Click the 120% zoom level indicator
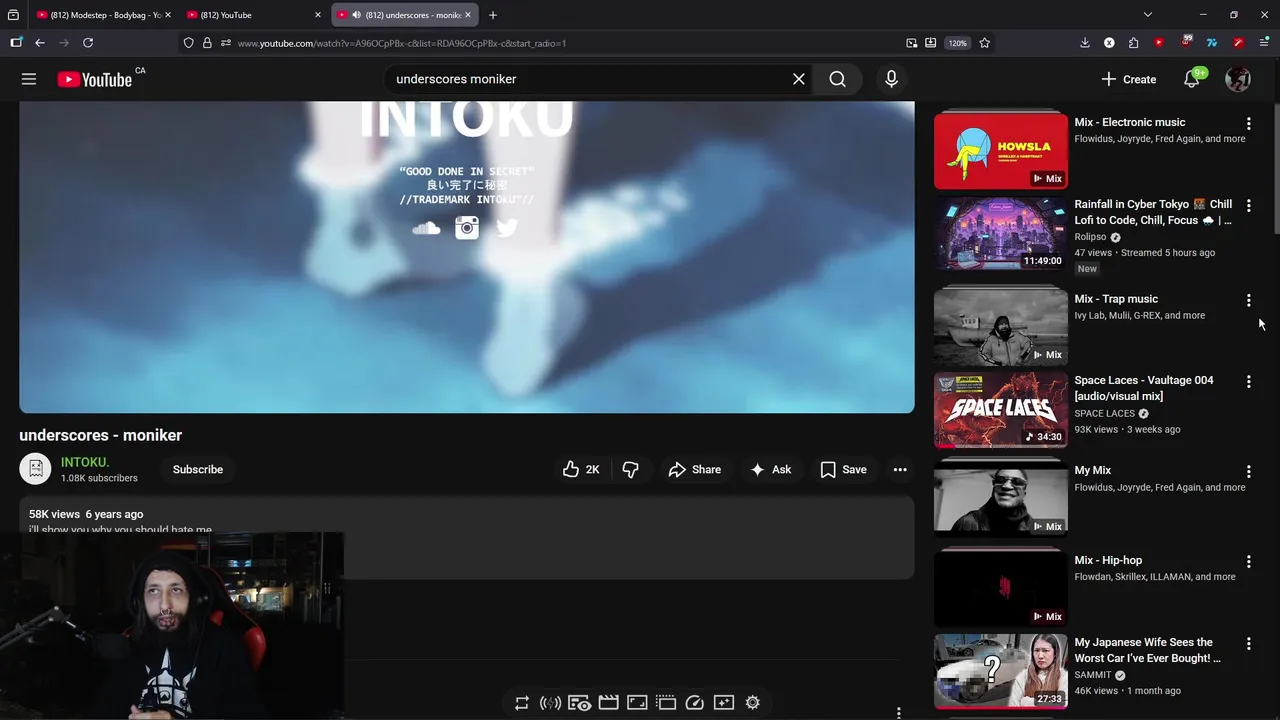This screenshot has height=720, width=1280. point(958,43)
